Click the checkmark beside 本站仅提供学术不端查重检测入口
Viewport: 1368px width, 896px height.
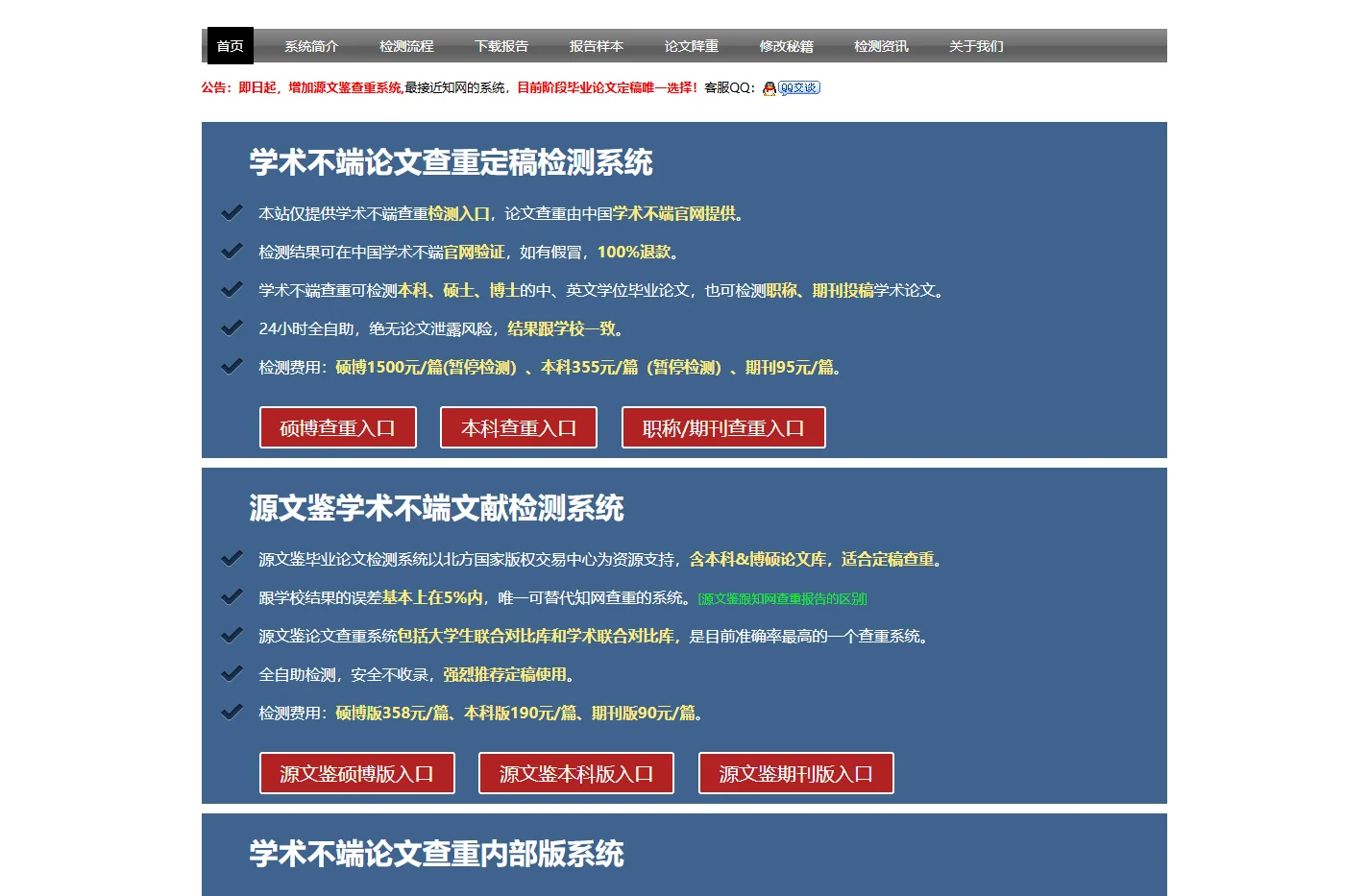tap(232, 212)
